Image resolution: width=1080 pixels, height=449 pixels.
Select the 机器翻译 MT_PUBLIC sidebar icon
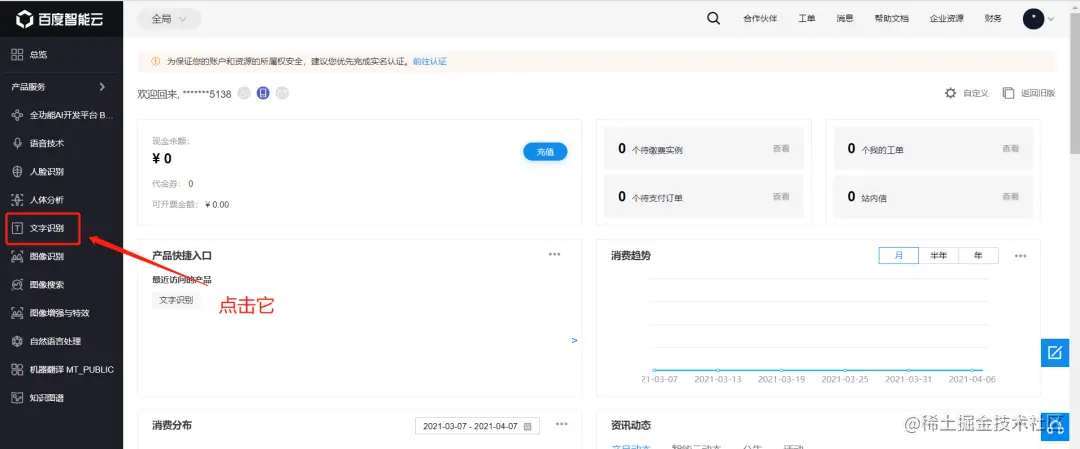(18, 369)
